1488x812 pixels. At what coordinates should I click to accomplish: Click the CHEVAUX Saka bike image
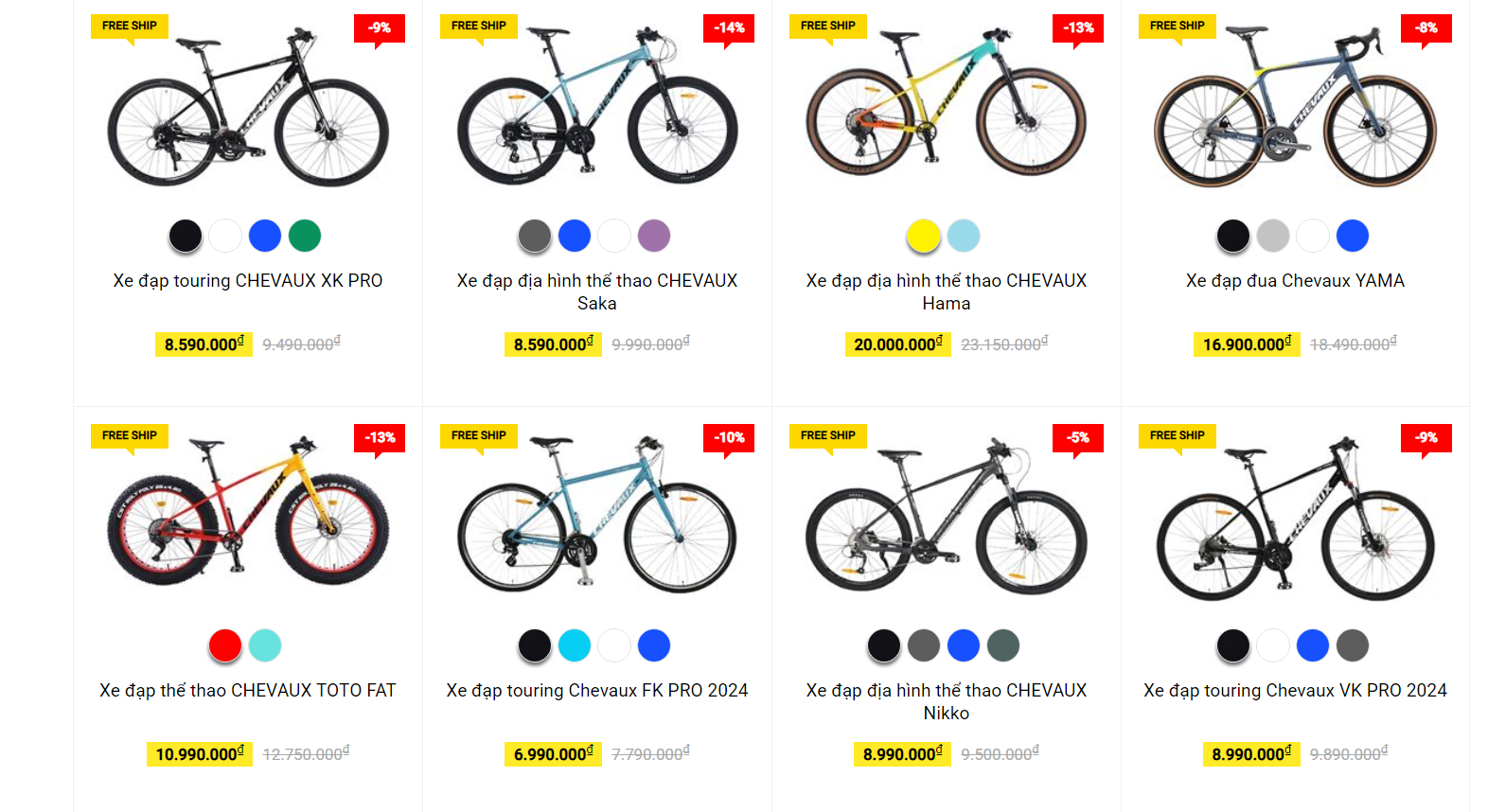[597, 109]
